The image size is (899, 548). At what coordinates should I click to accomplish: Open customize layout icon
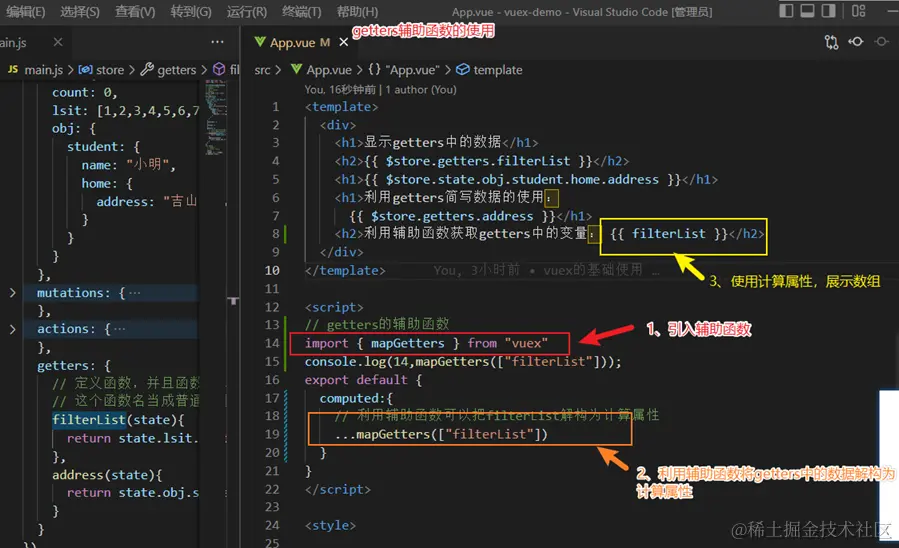click(858, 11)
